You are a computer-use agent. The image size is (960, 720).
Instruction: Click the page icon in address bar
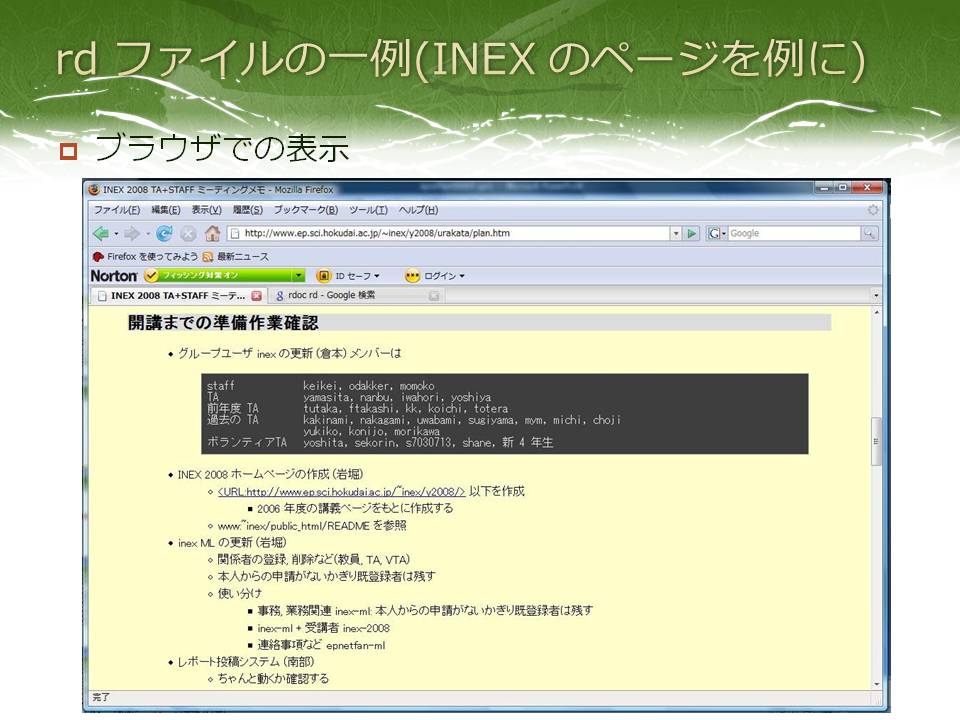(234, 233)
